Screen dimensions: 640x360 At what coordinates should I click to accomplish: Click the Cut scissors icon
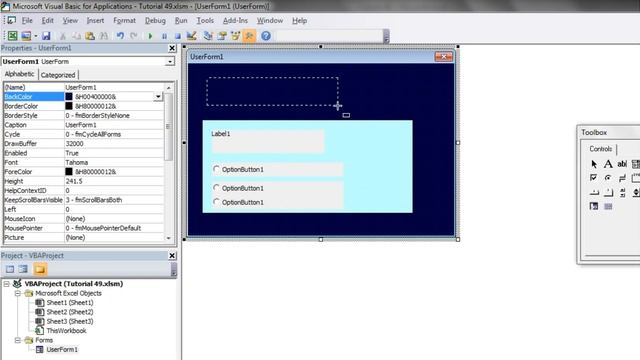(x=63, y=36)
